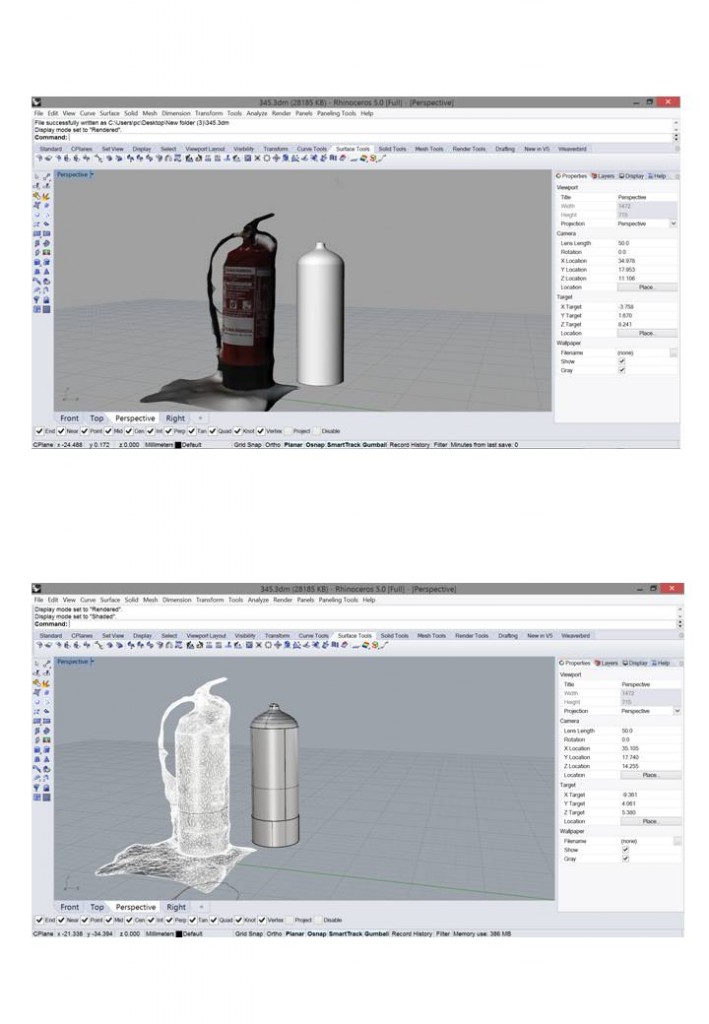
Task: Click Help panel icon in lower window
Action: click(663, 662)
